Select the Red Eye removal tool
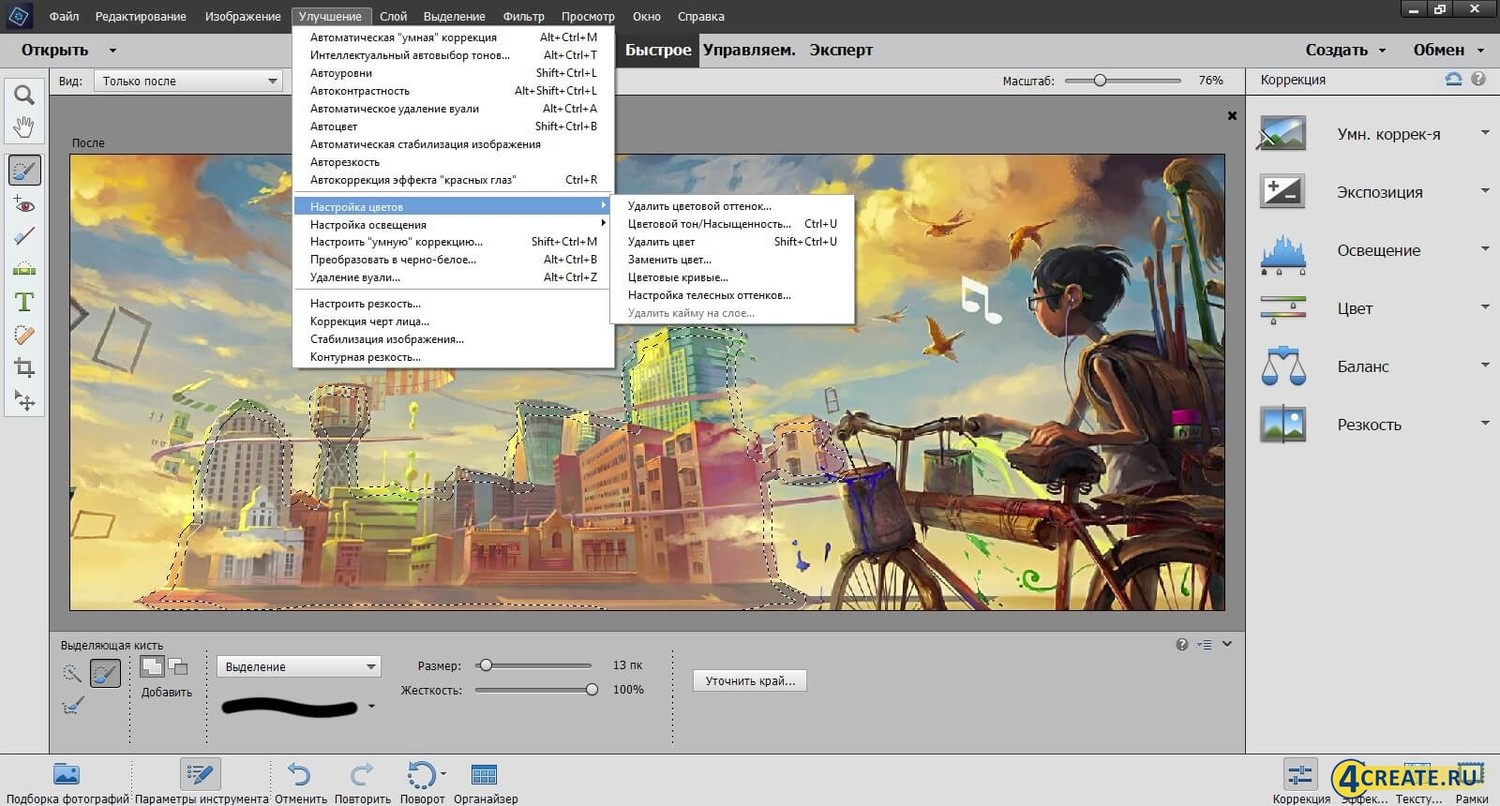Viewport: 1500px width, 806px height. pyautogui.click(x=24, y=204)
